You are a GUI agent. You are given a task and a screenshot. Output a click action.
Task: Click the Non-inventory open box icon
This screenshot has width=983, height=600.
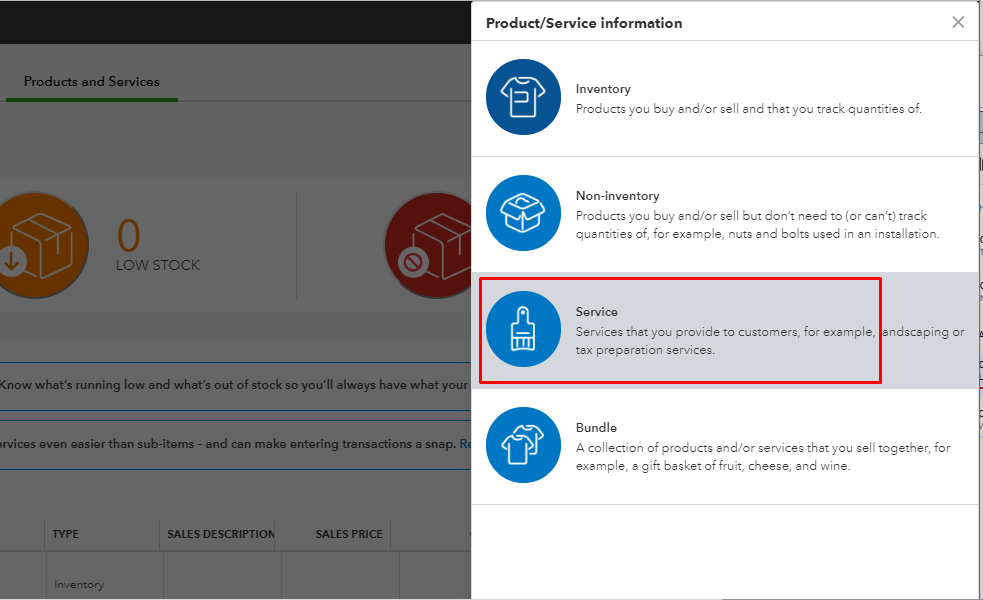[523, 213]
